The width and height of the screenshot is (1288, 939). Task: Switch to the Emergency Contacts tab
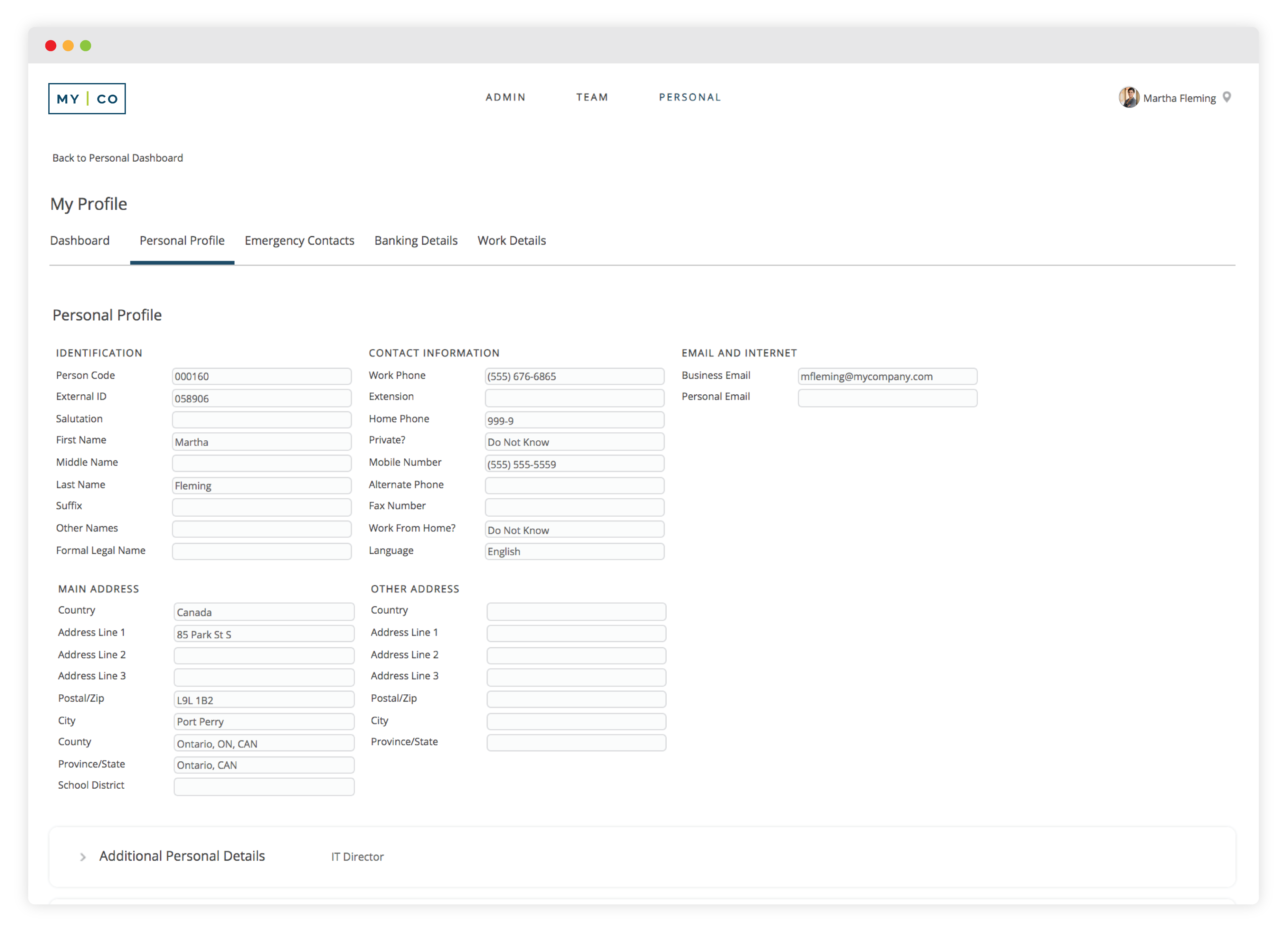(x=299, y=240)
